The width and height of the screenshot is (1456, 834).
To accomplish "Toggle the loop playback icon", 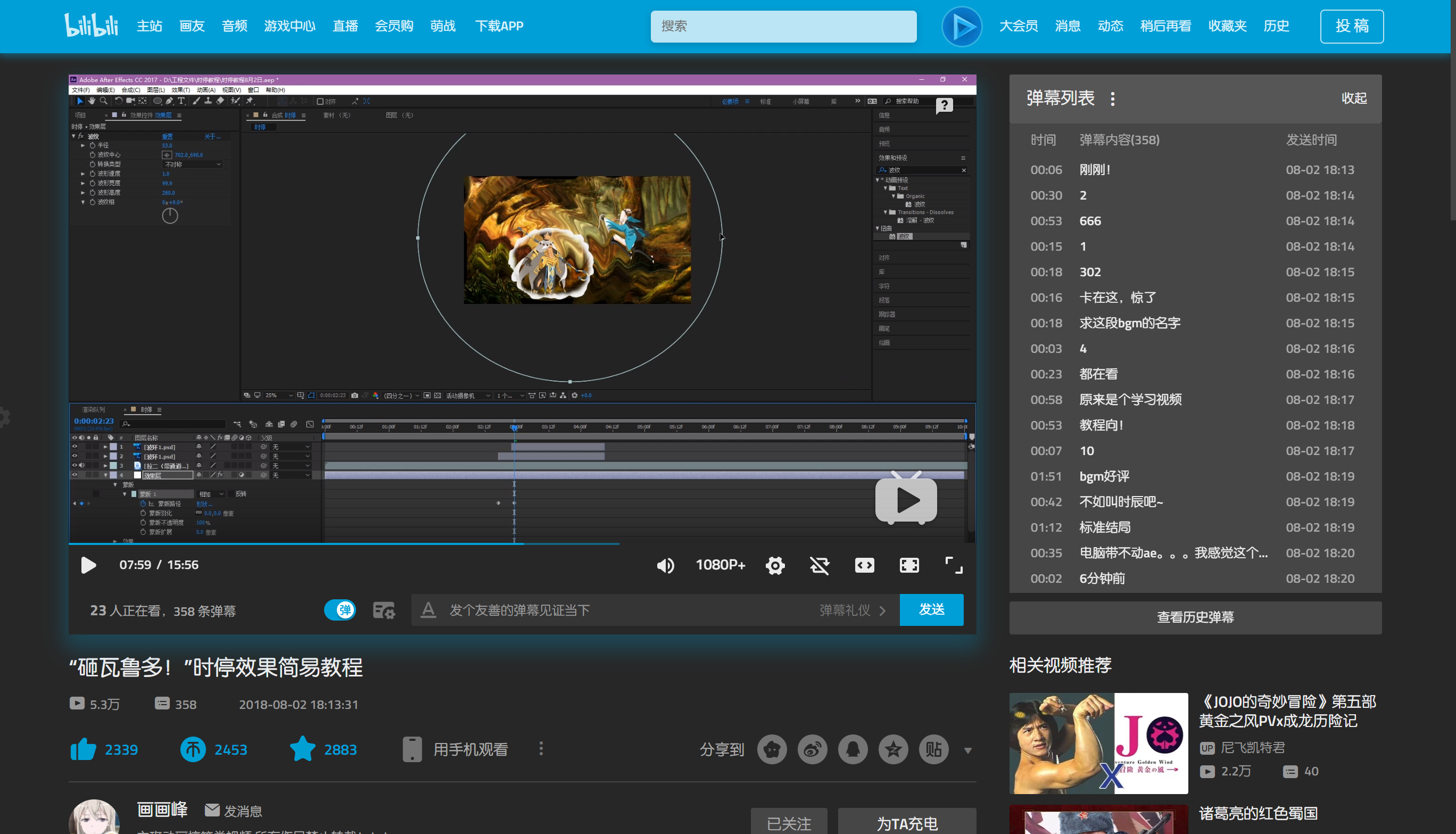I will [820, 565].
